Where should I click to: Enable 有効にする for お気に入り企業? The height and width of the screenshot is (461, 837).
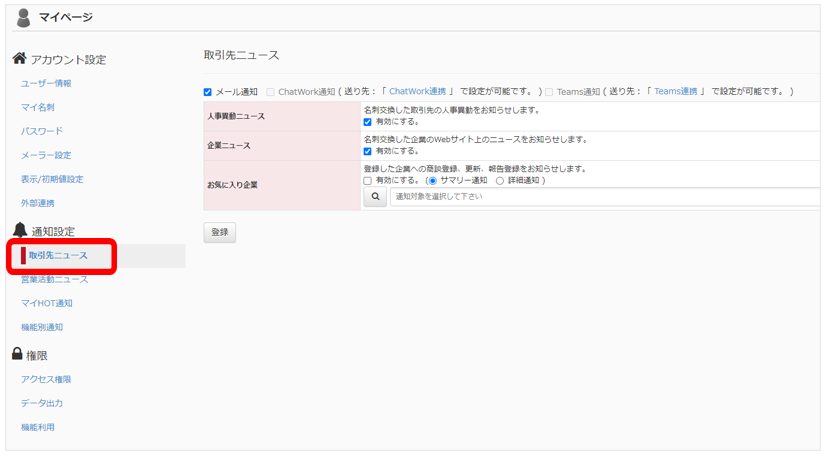[367, 181]
